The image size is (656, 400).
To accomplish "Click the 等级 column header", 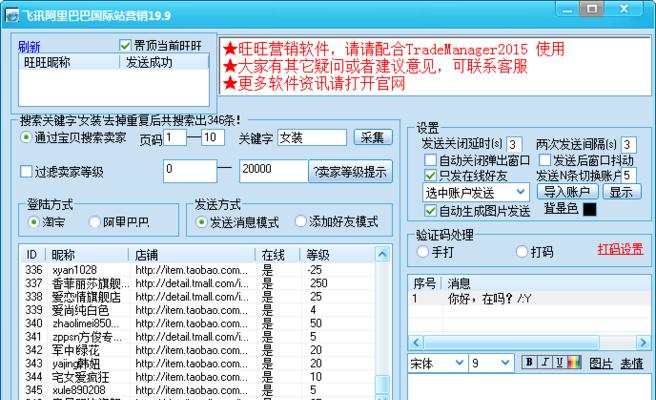I will pos(337,254).
